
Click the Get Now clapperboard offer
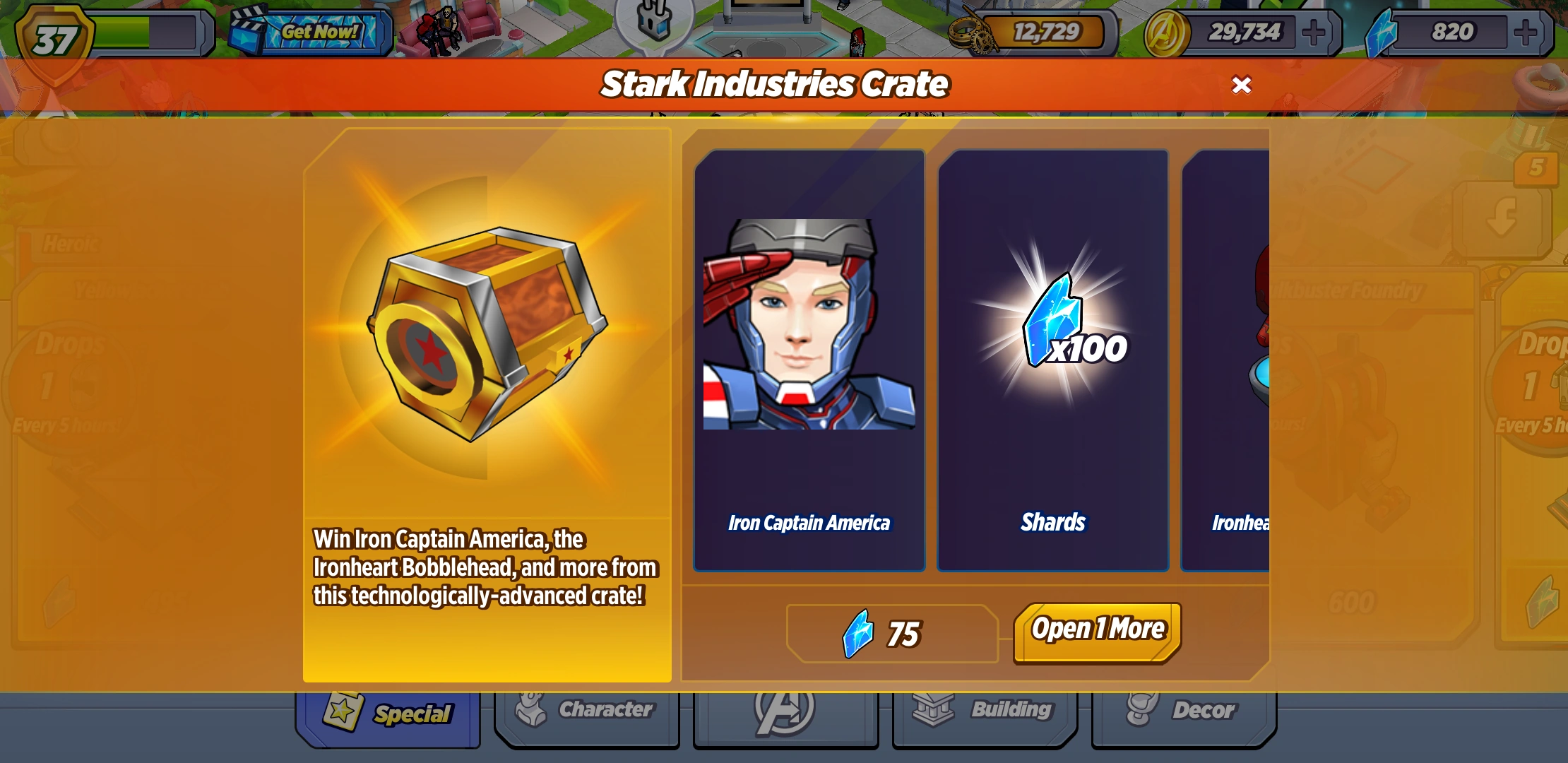click(309, 31)
